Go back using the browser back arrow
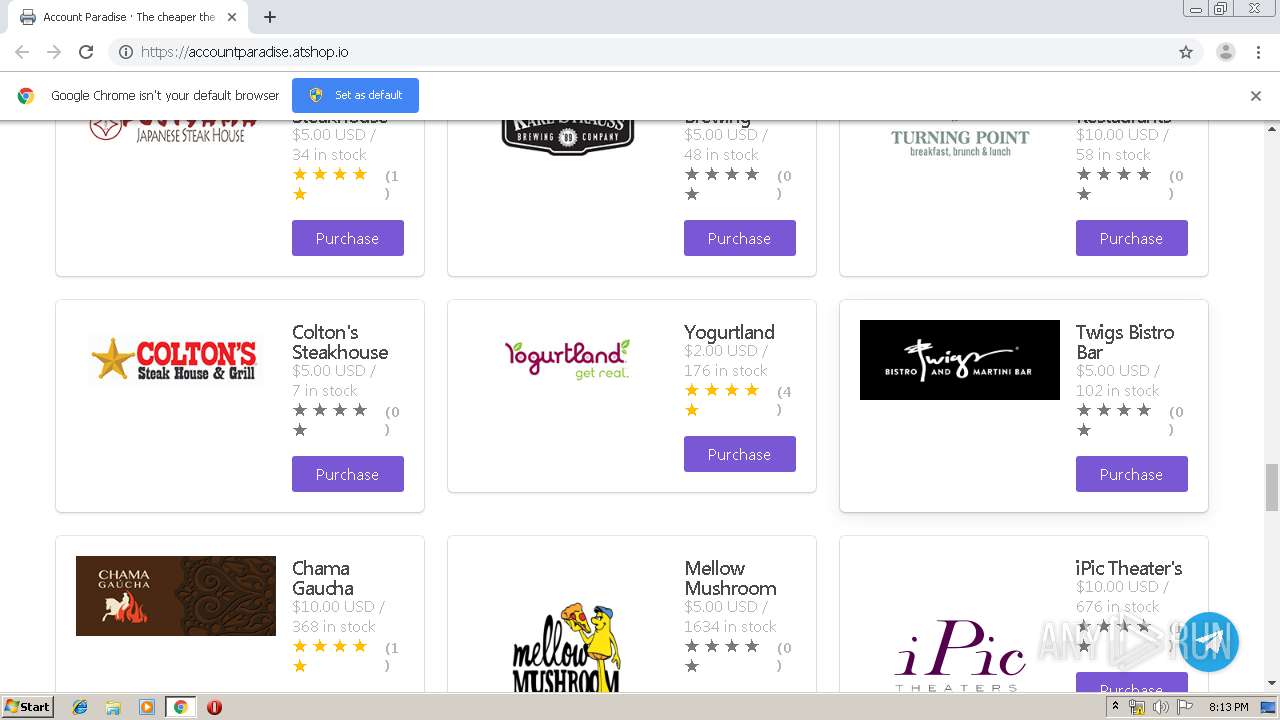The height and width of the screenshot is (720, 1280). [x=22, y=52]
